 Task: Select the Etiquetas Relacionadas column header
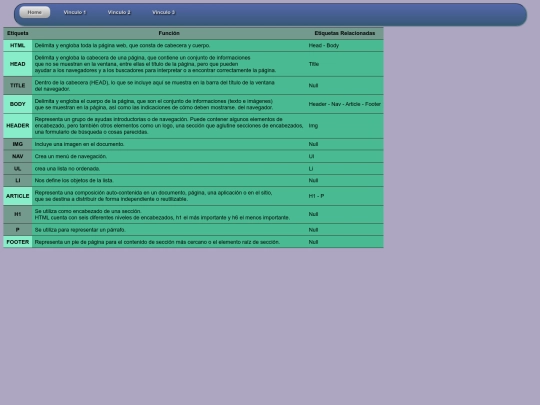345,33
